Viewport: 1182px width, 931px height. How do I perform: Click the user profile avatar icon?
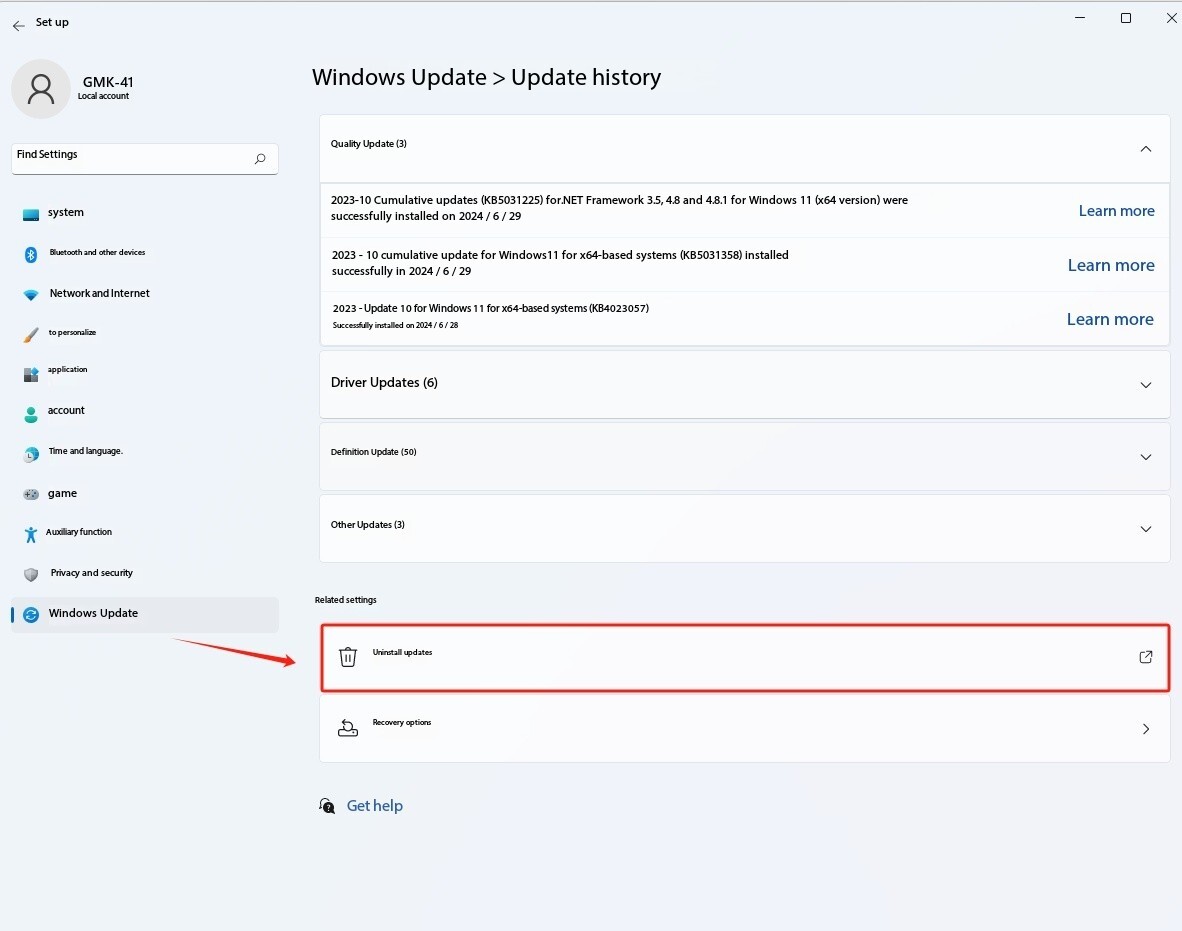point(41,89)
